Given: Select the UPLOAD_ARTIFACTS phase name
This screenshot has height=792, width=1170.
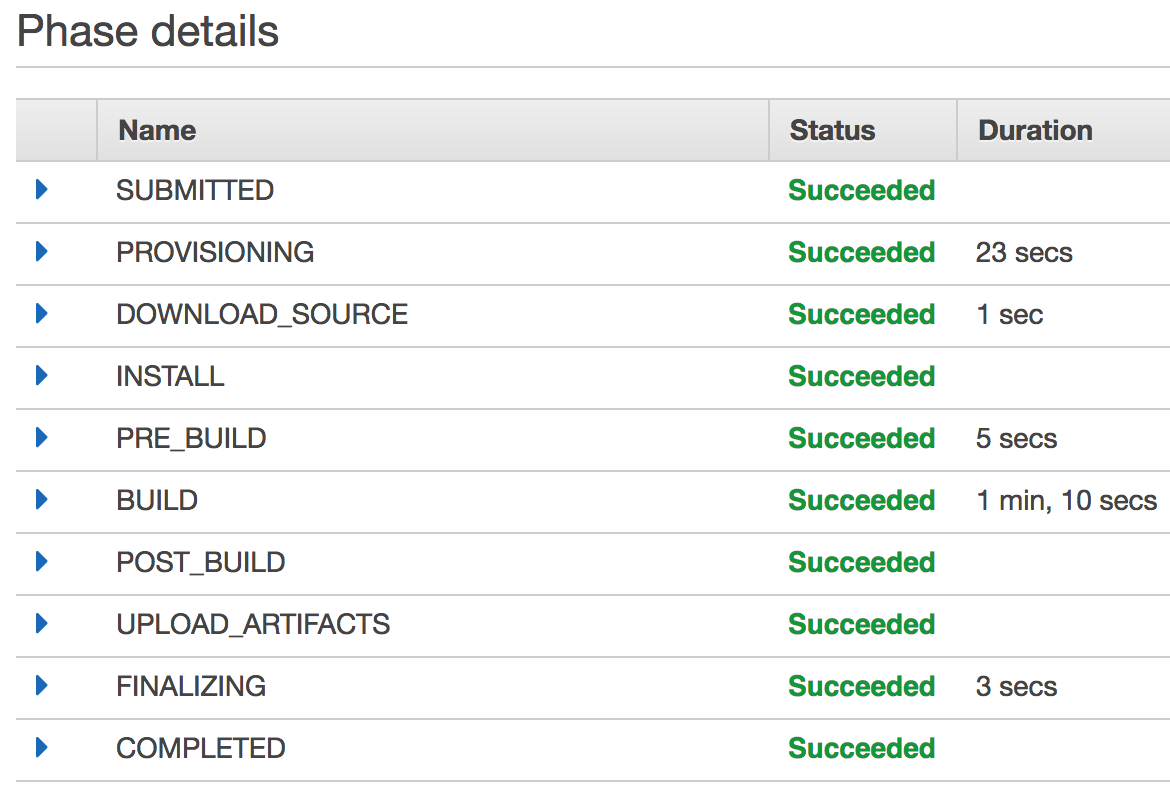Looking at the screenshot, I should click(253, 624).
